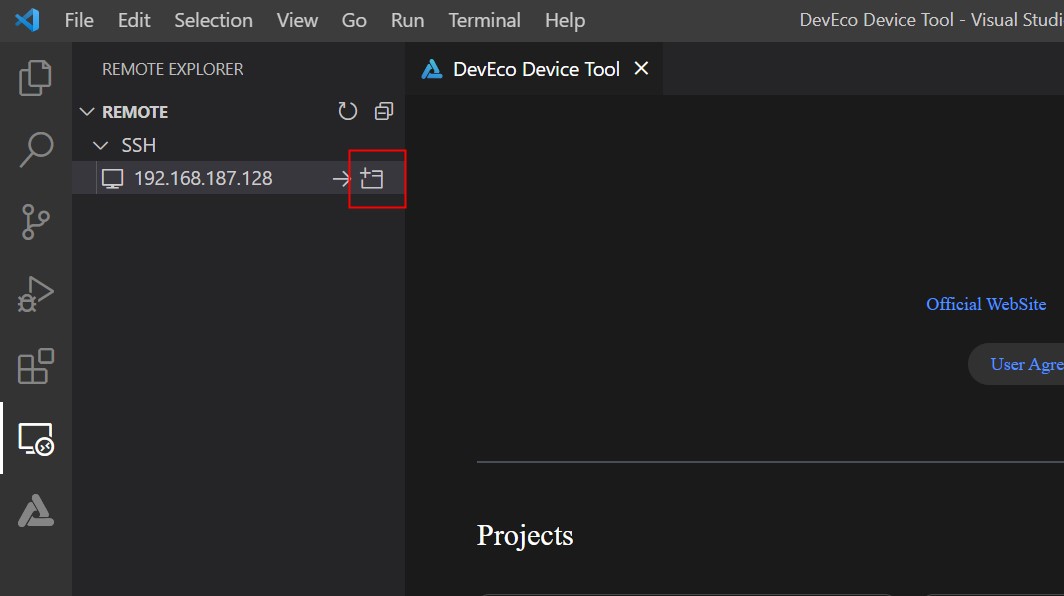Image resolution: width=1064 pixels, height=596 pixels.
Task: Connect to 192.168.187.128 in new window
Action: pos(372,179)
